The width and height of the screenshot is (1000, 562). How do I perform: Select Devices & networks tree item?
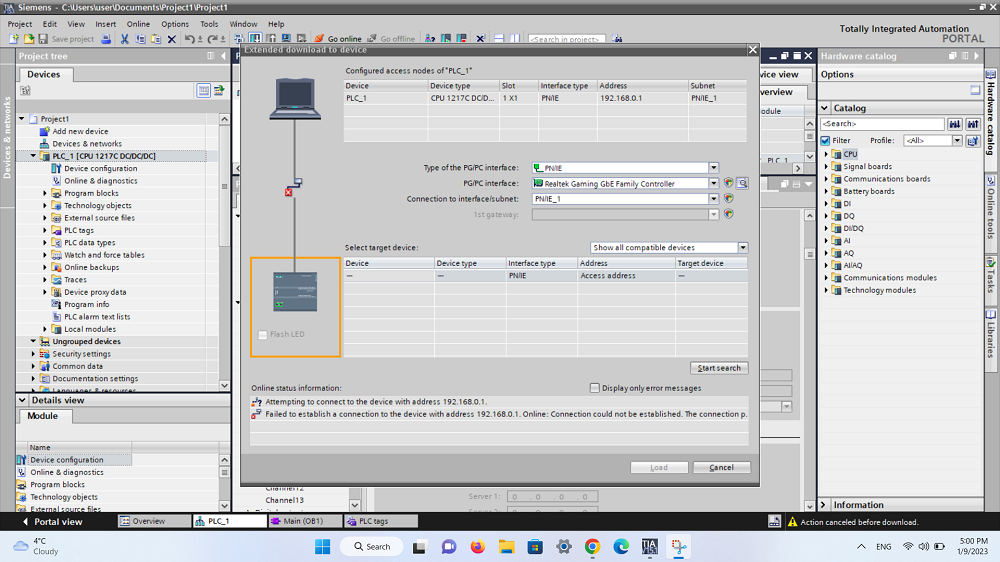coord(87,144)
